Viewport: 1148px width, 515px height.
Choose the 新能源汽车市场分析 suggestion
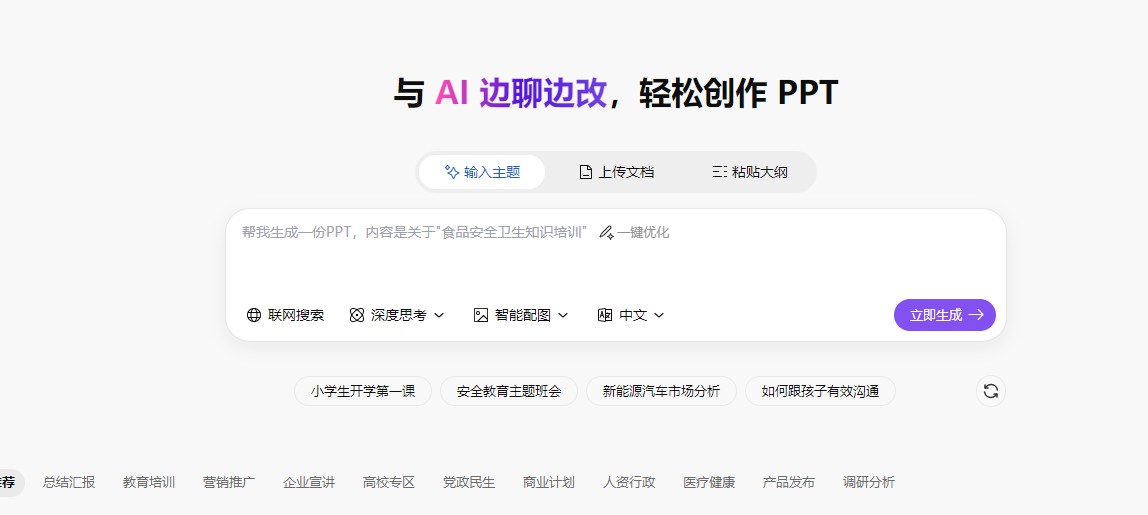(x=661, y=391)
